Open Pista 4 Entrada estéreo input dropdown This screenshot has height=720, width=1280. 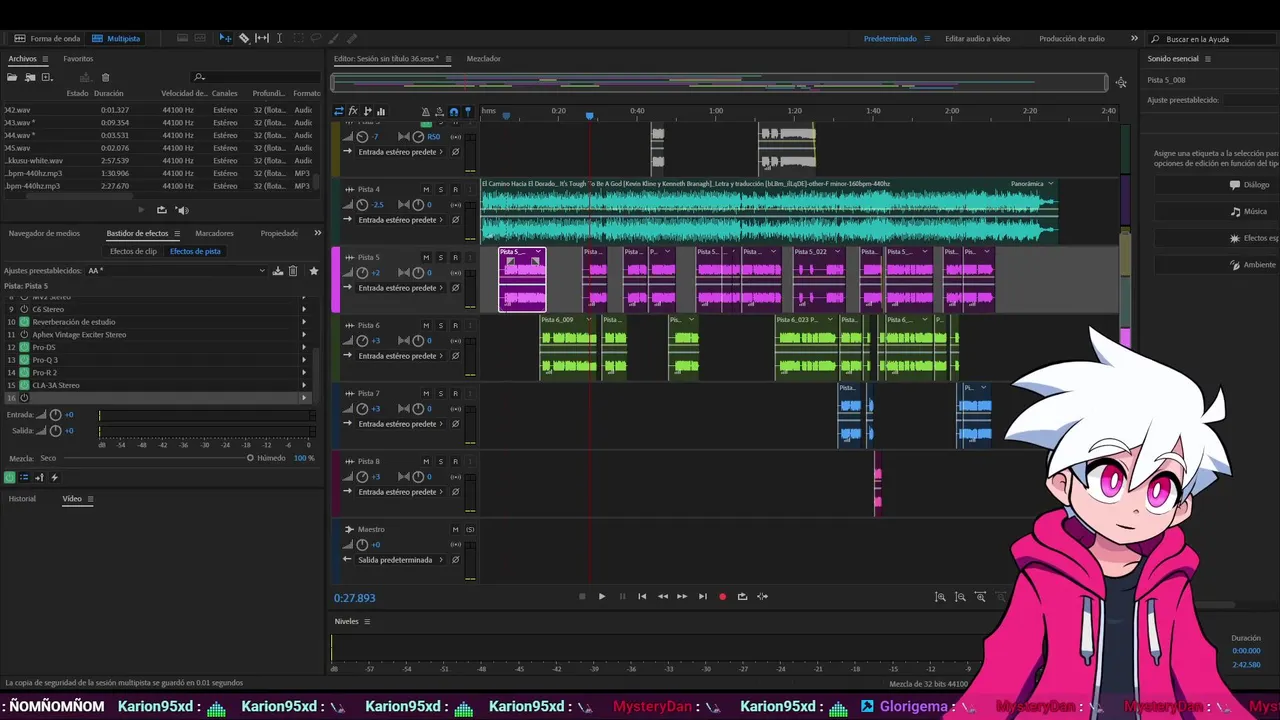coord(398,220)
